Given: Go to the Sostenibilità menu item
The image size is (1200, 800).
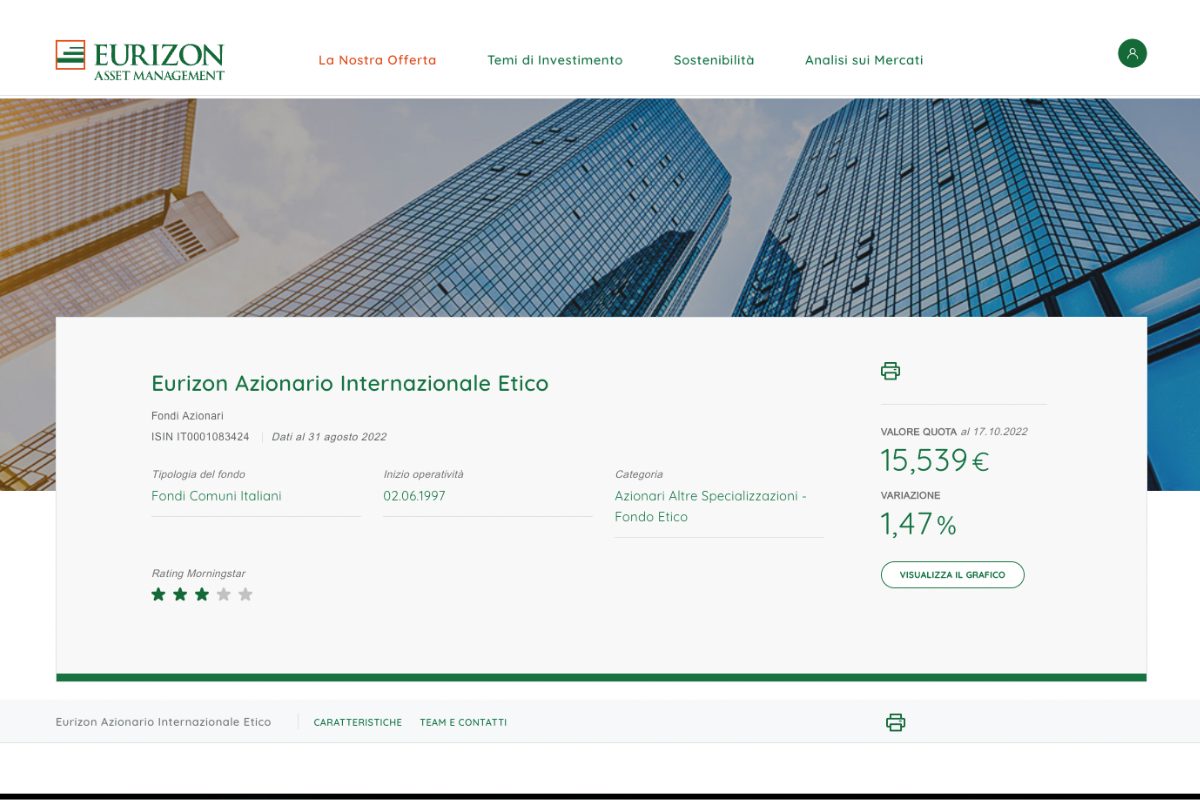Looking at the screenshot, I should (714, 60).
